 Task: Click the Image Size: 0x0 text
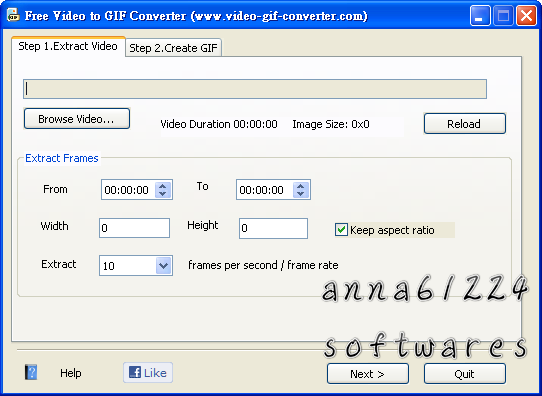click(331, 124)
